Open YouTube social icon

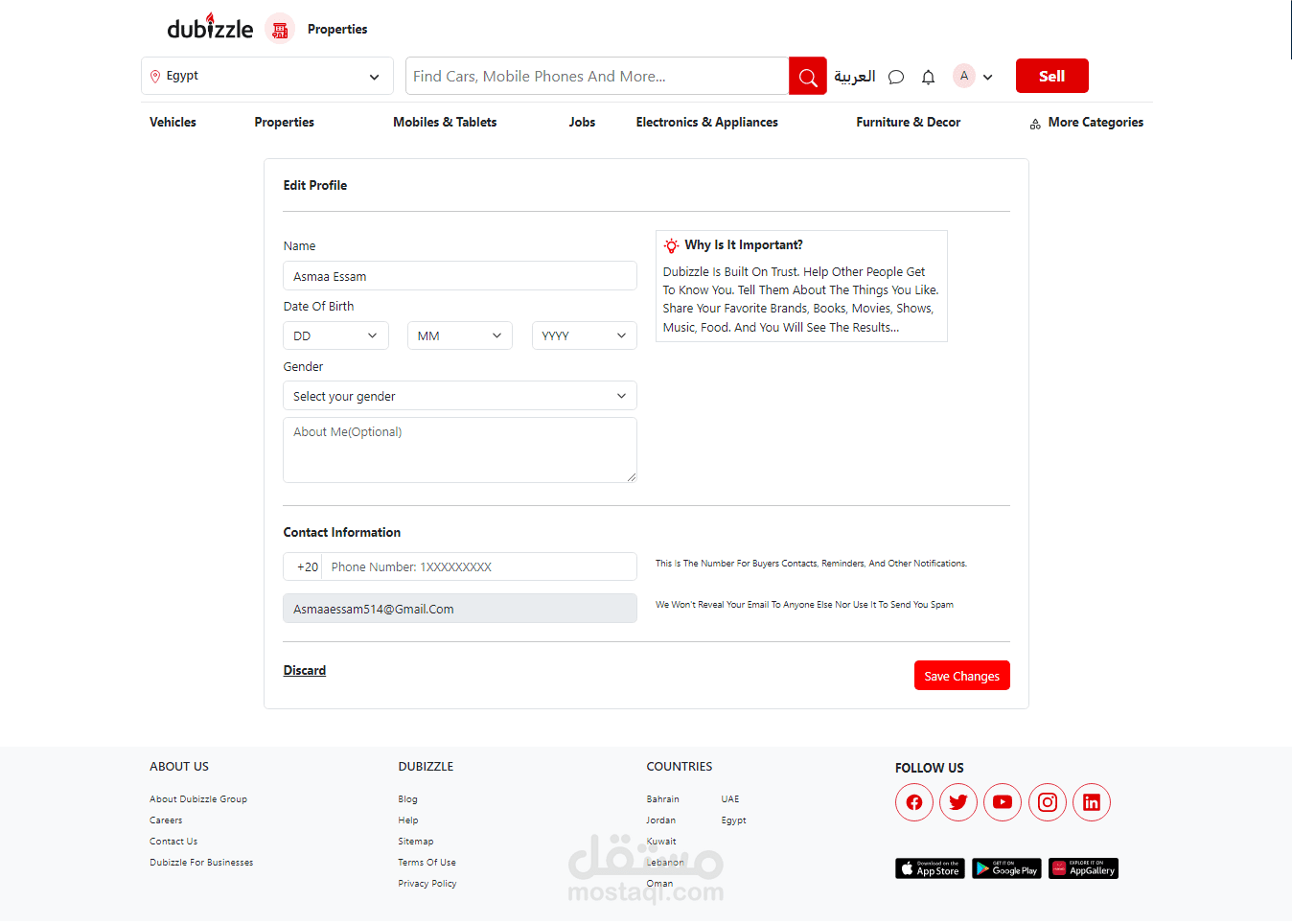tap(1003, 802)
